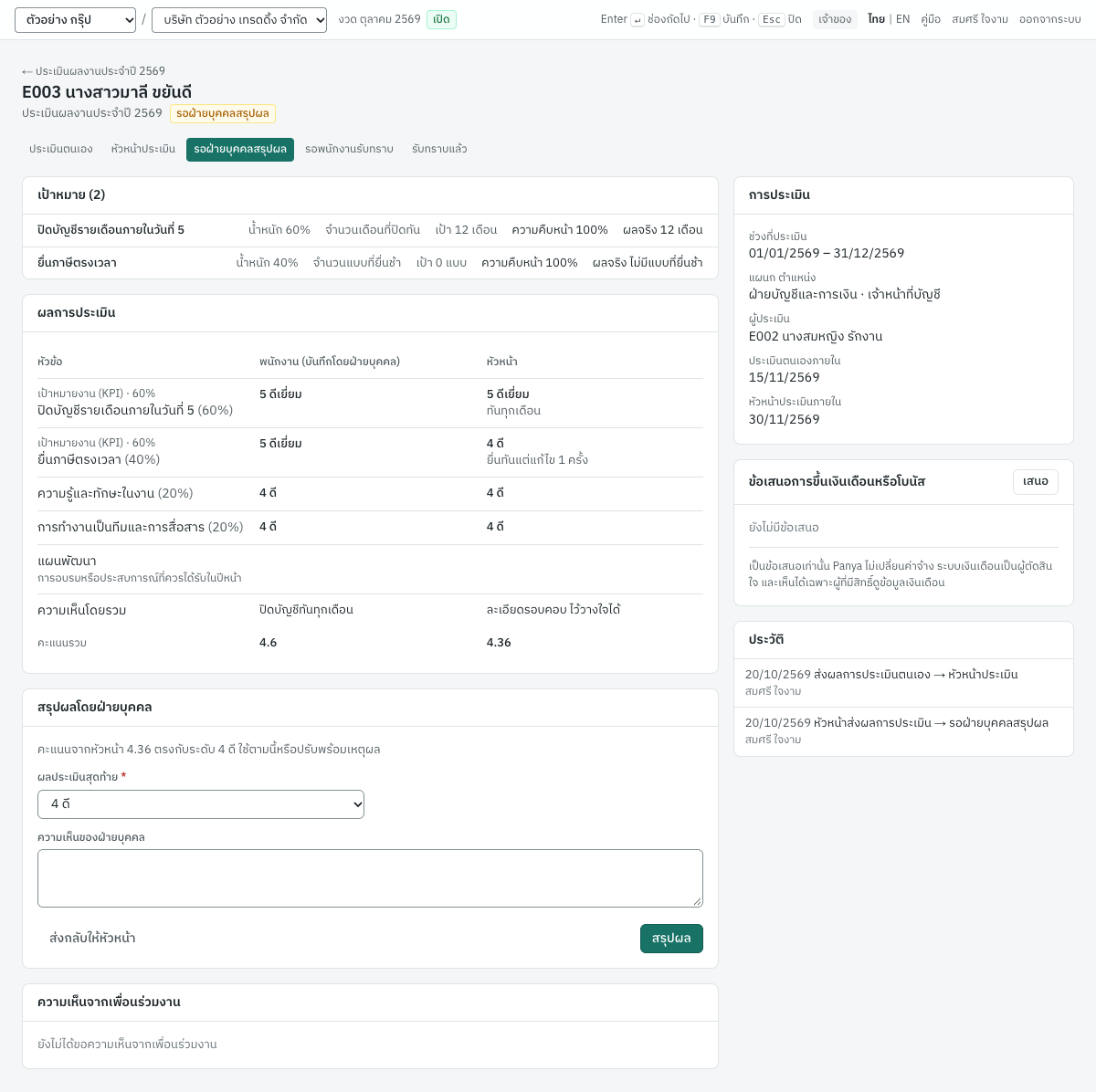
Task: Click the ผลจริง 12 เดือน value
Action: pos(663,230)
